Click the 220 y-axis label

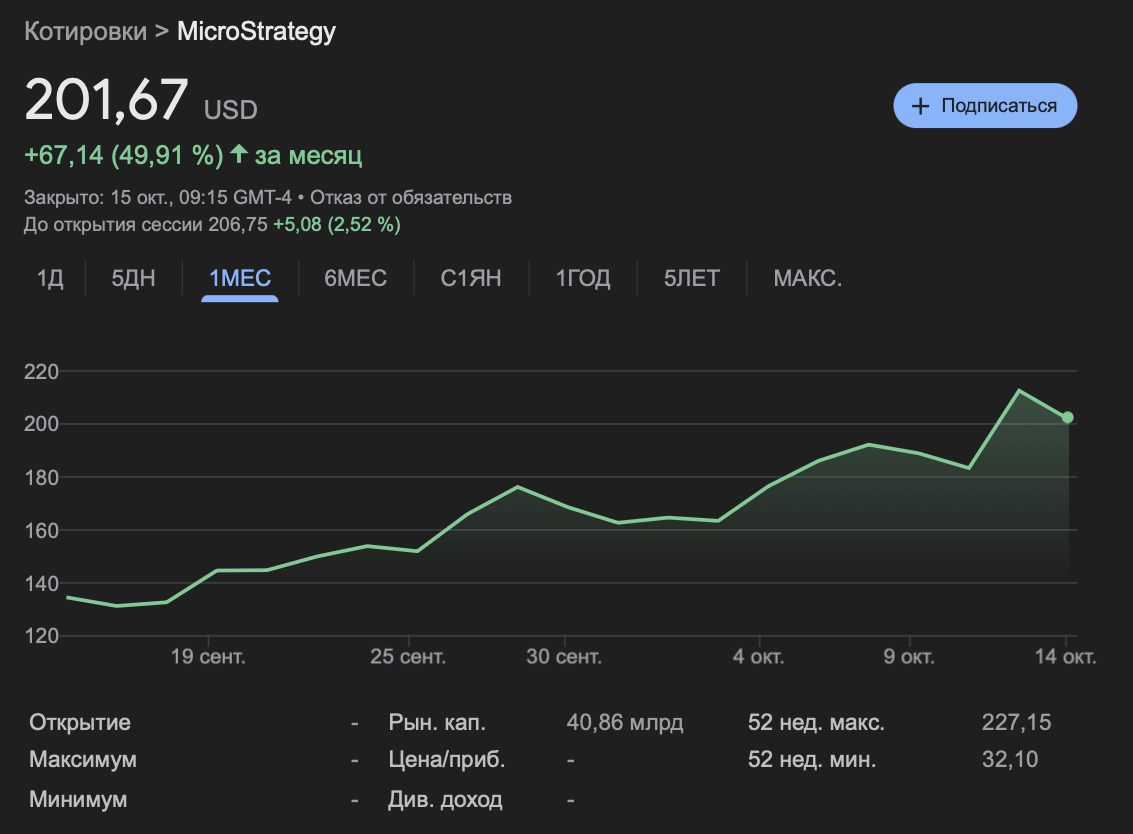tap(41, 371)
